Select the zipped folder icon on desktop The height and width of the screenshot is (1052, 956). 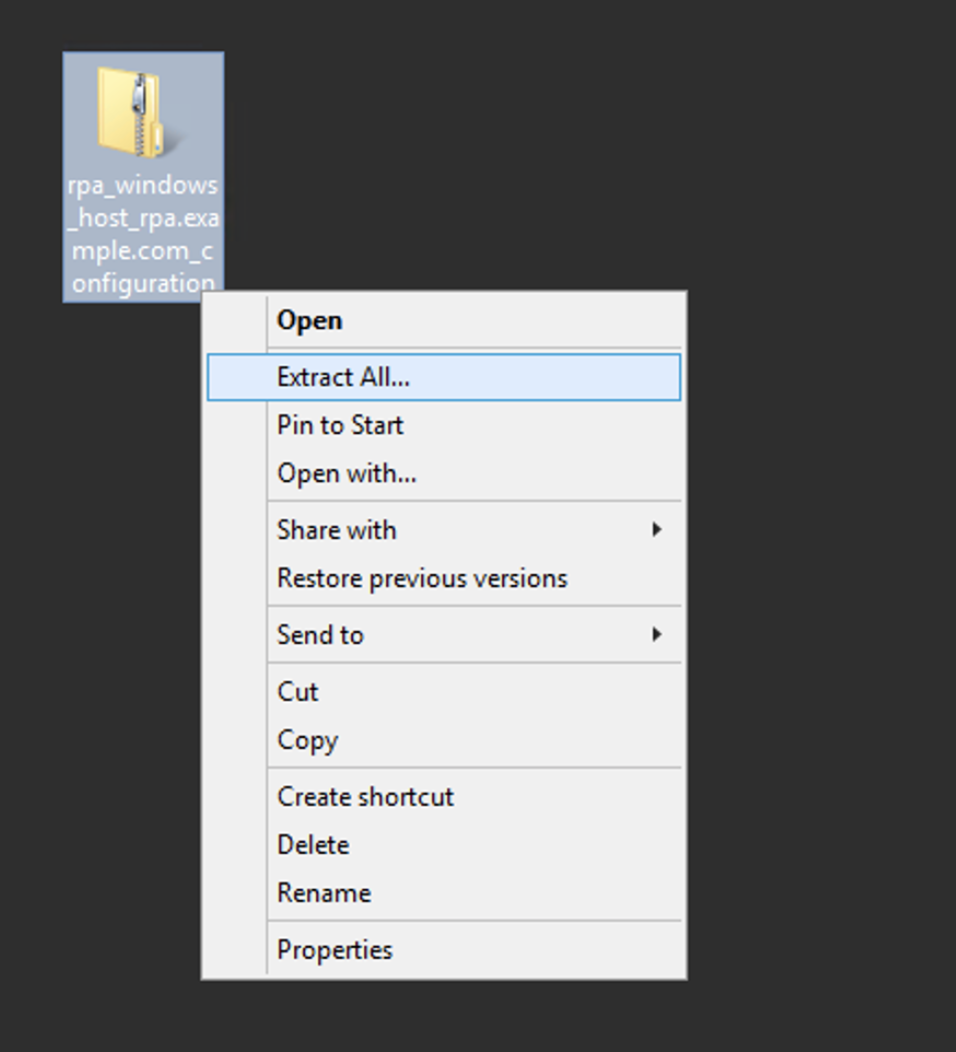point(139,112)
